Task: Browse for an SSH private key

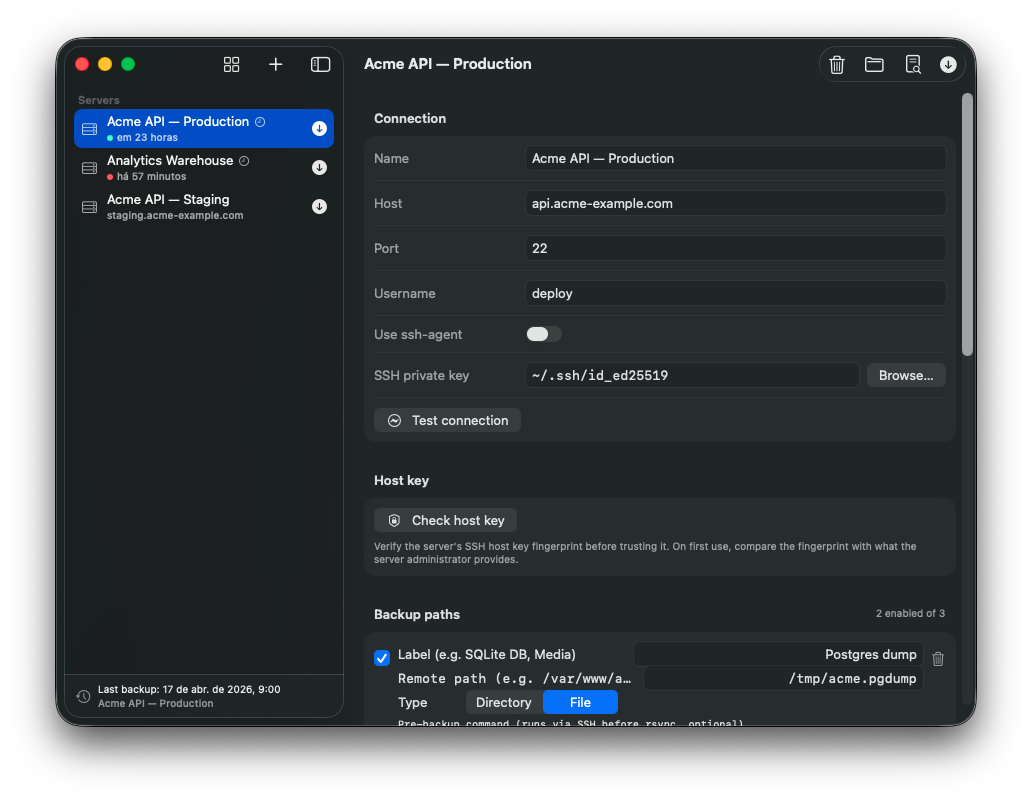Action: (x=905, y=375)
